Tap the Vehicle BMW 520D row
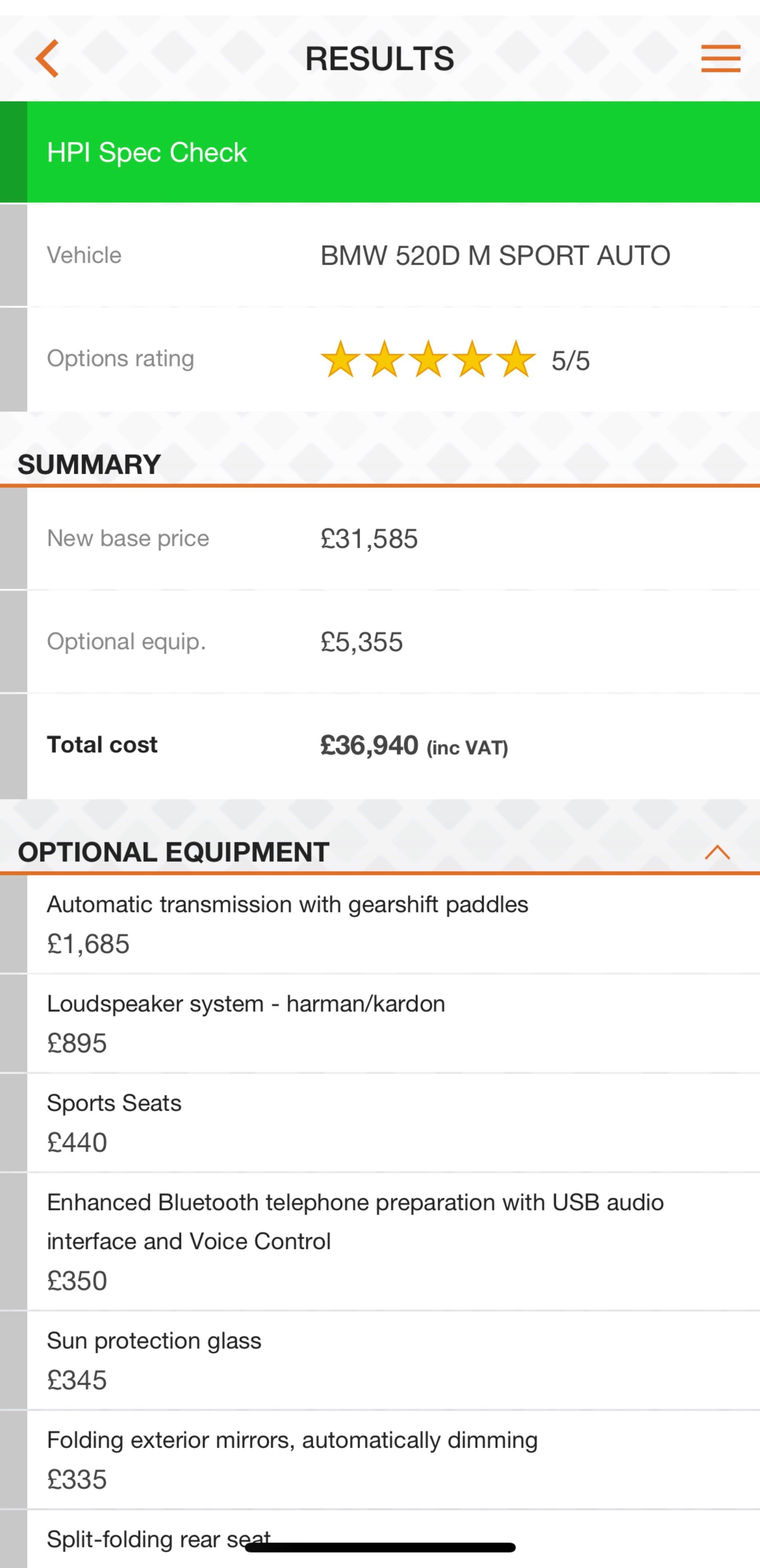 [x=380, y=255]
